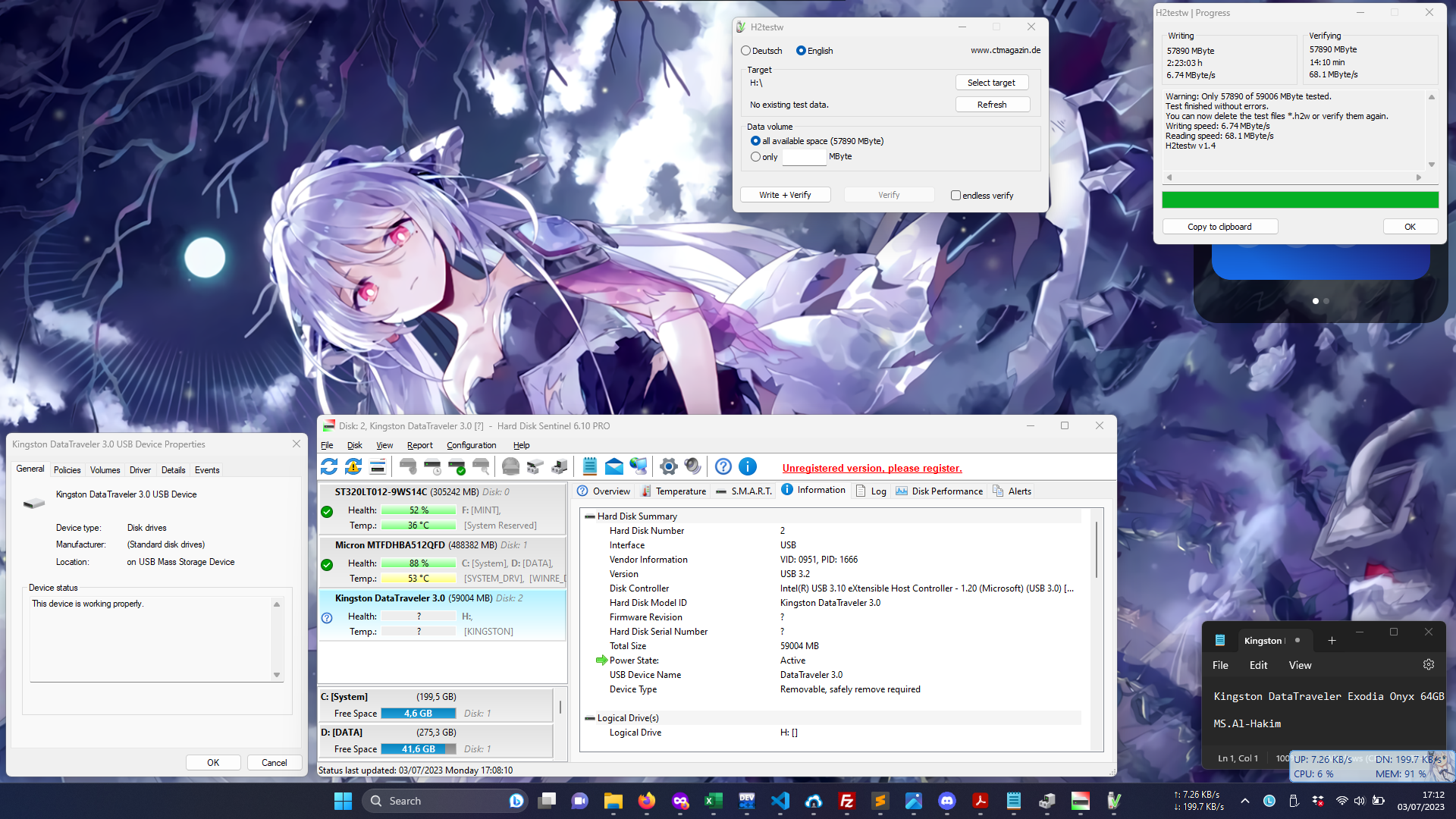The image size is (1456, 819).
Task: Open Firefox from the taskbar
Action: point(647,801)
